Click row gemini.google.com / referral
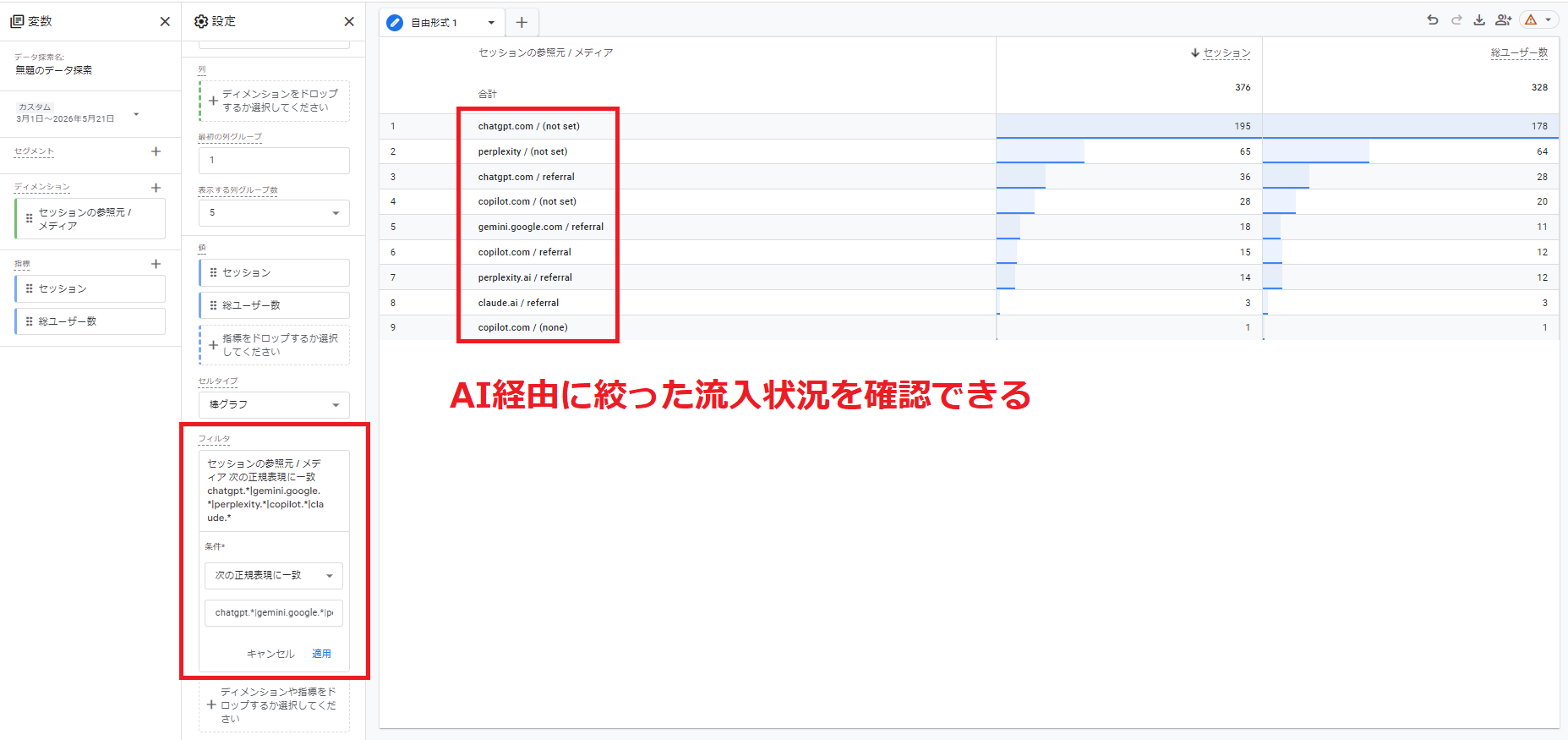 pyautogui.click(x=540, y=227)
